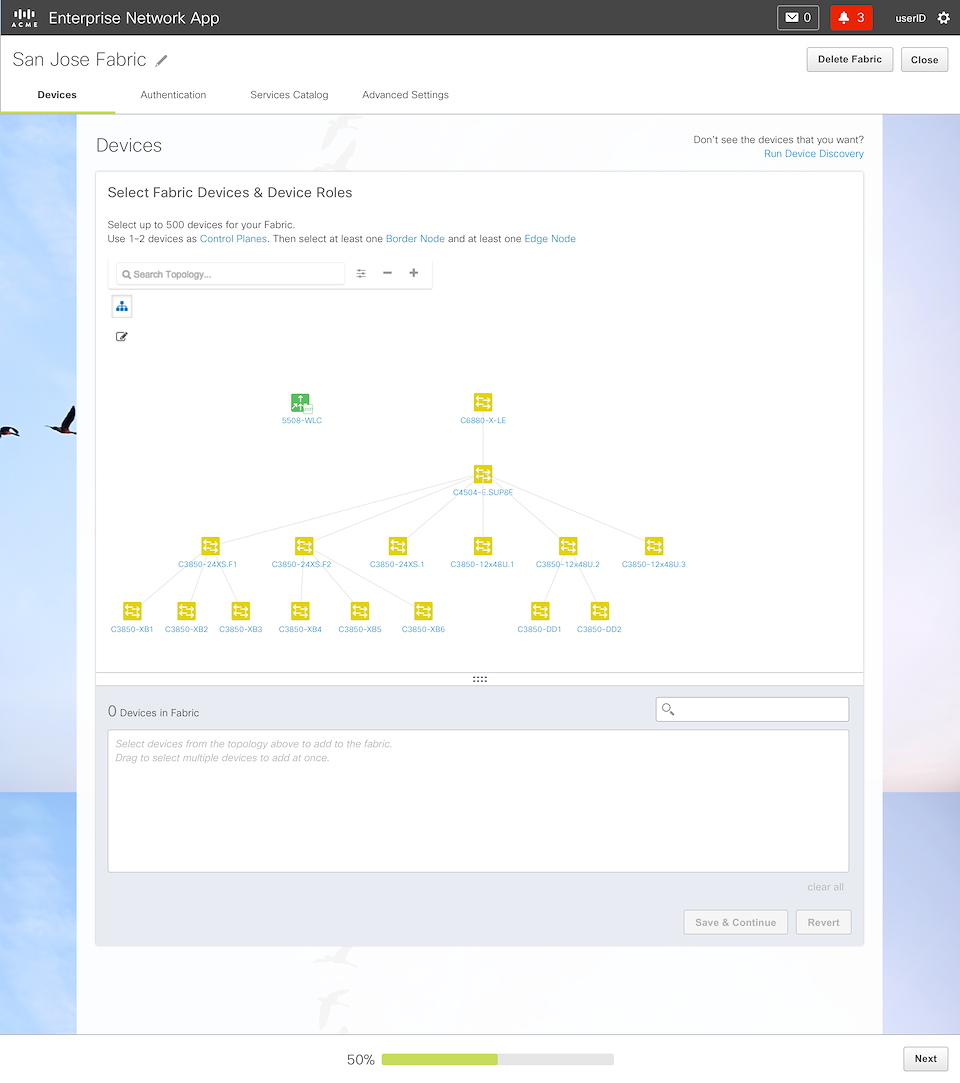Screen dimensions: 960x1083
Task: Open the messages envelope counter
Action: [798, 18]
